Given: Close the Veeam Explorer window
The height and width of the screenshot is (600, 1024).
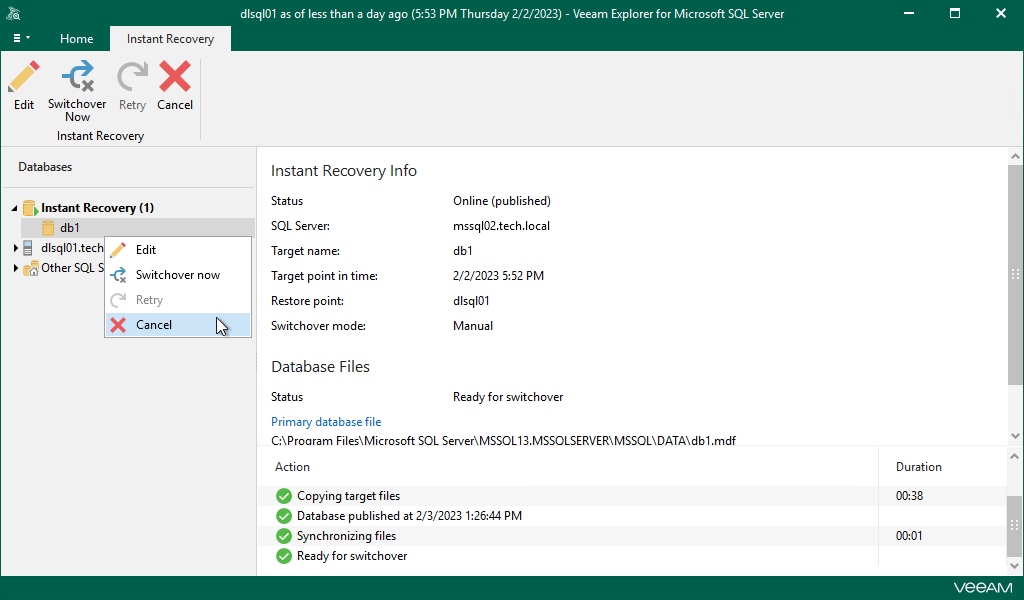Looking at the screenshot, I should pyautogui.click(x=1000, y=13).
